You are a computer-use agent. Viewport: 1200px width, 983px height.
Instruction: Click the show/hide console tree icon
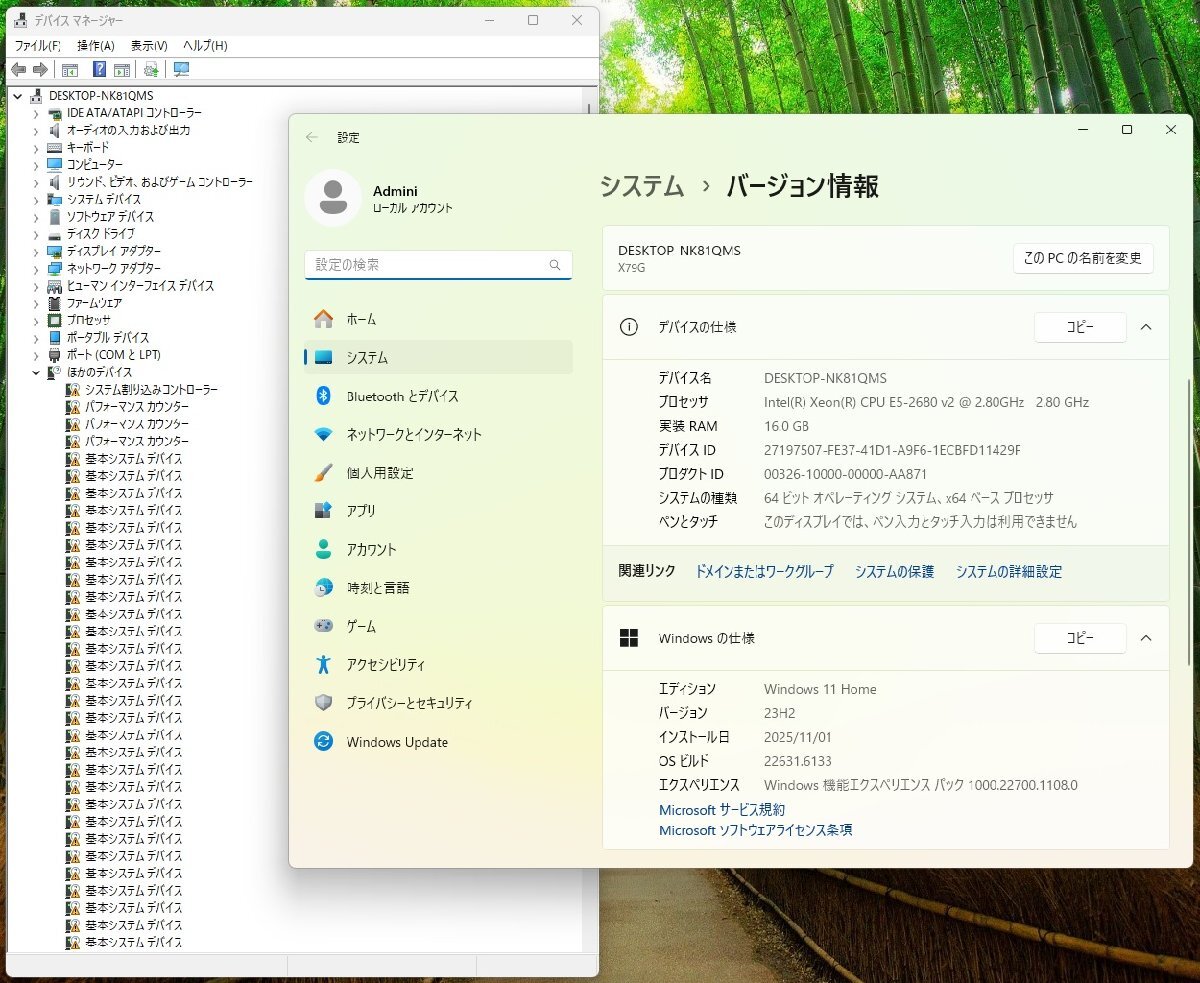[x=70, y=69]
